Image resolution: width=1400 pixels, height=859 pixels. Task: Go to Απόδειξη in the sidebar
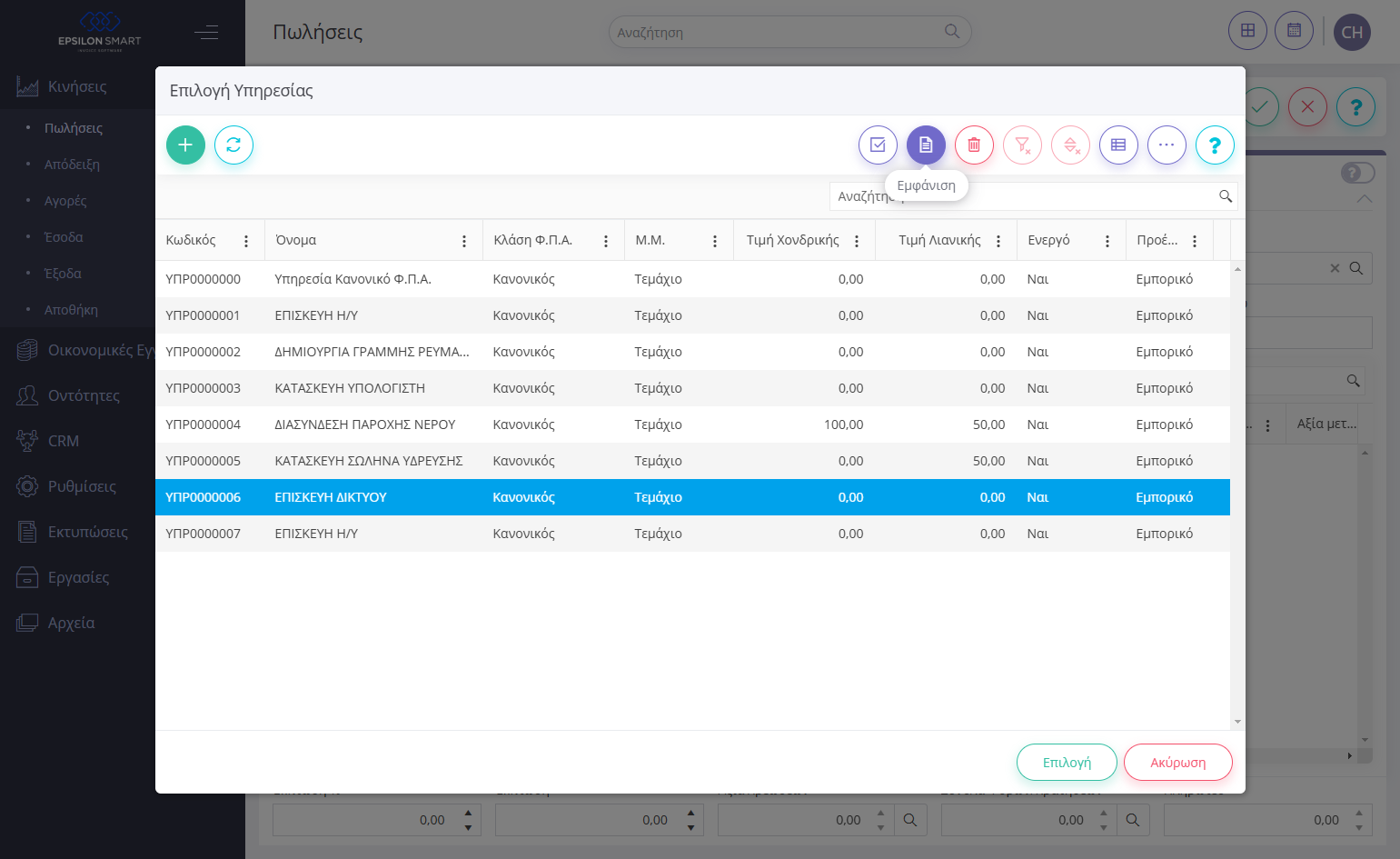tap(72, 165)
